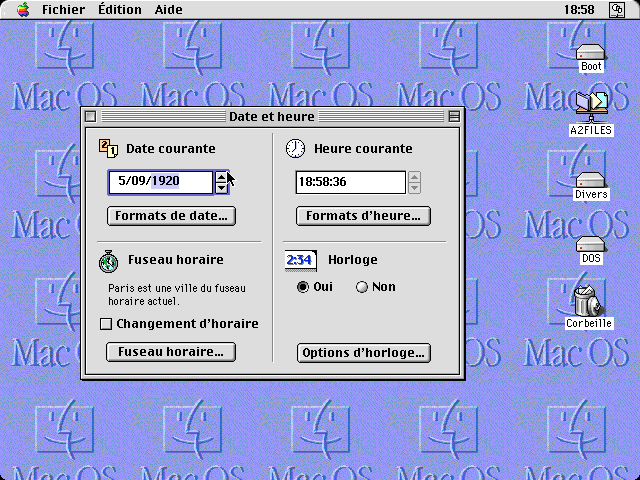This screenshot has height=480, width=640.
Task: Click the Fuseau horaire globe icon
Action: click(109, 261)
